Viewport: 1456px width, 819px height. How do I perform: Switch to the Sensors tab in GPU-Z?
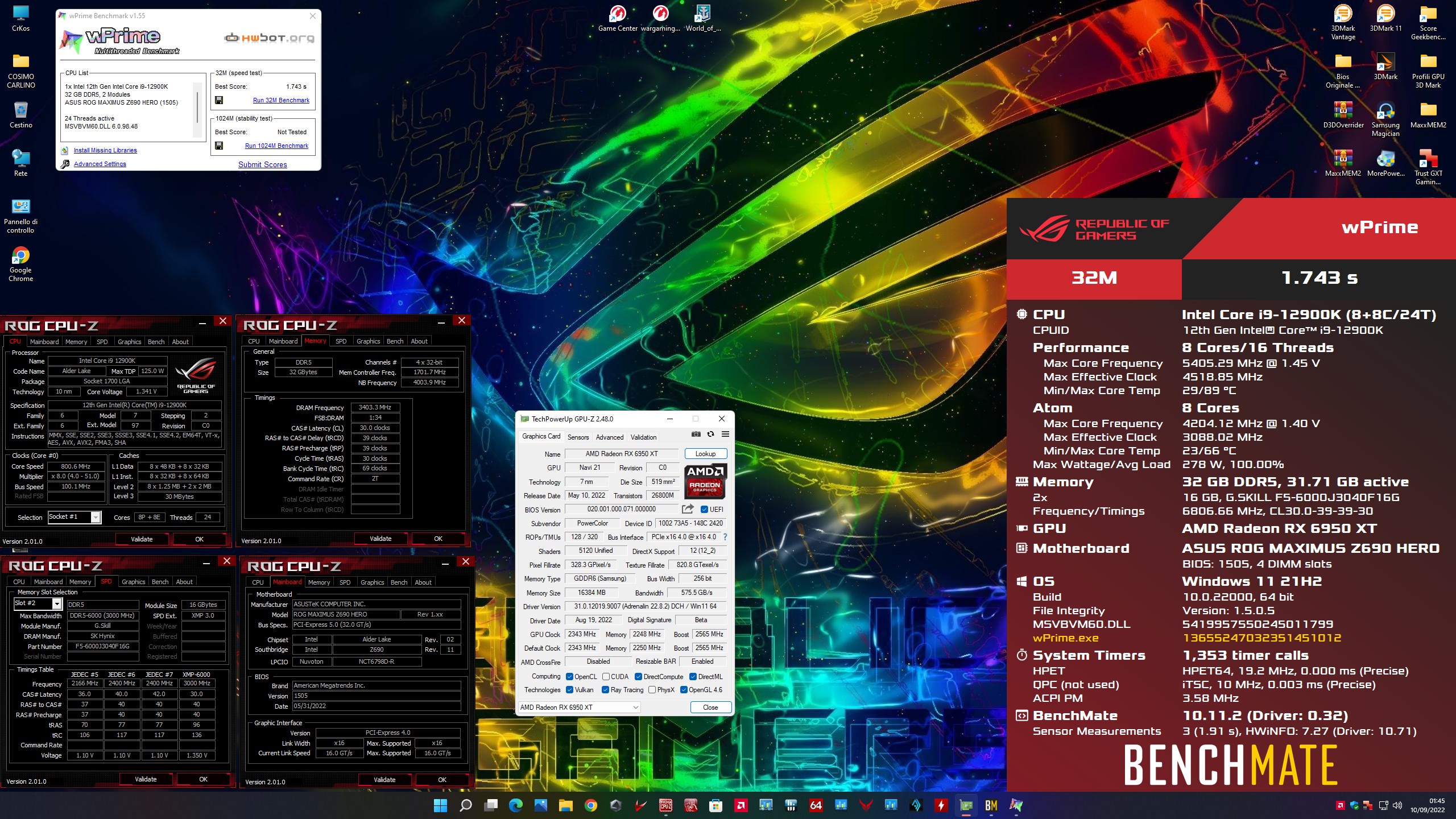click(578, 437)
